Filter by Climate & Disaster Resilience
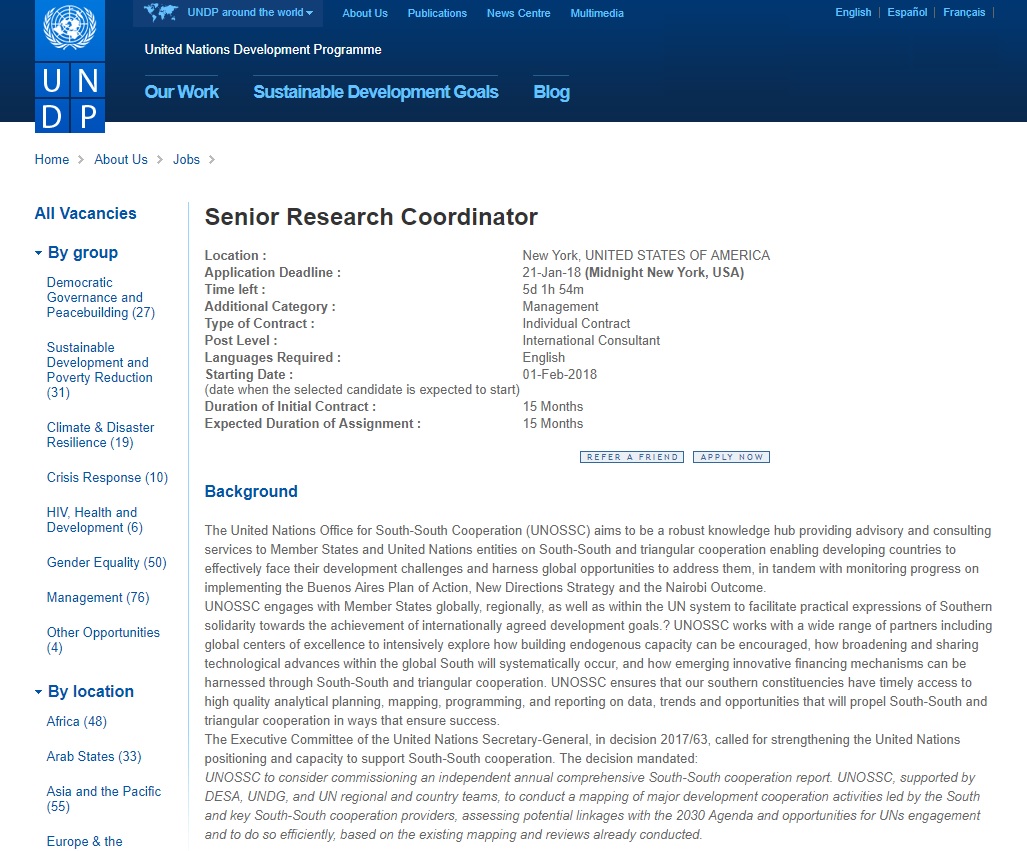The image size is (1027, 851). click(100, 435)
